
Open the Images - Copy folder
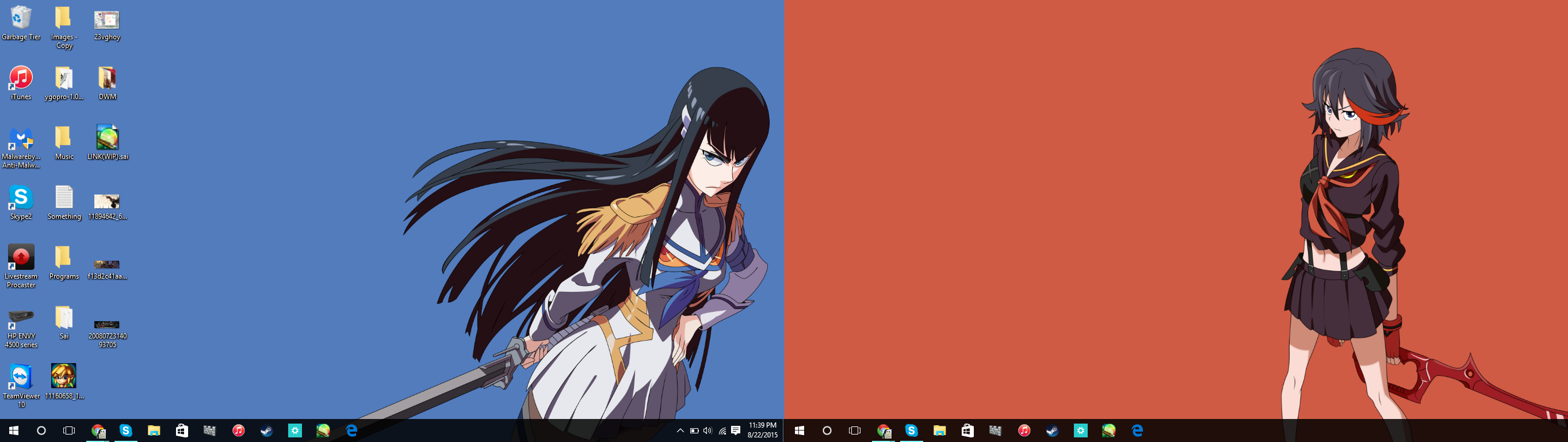pos(64,28)
